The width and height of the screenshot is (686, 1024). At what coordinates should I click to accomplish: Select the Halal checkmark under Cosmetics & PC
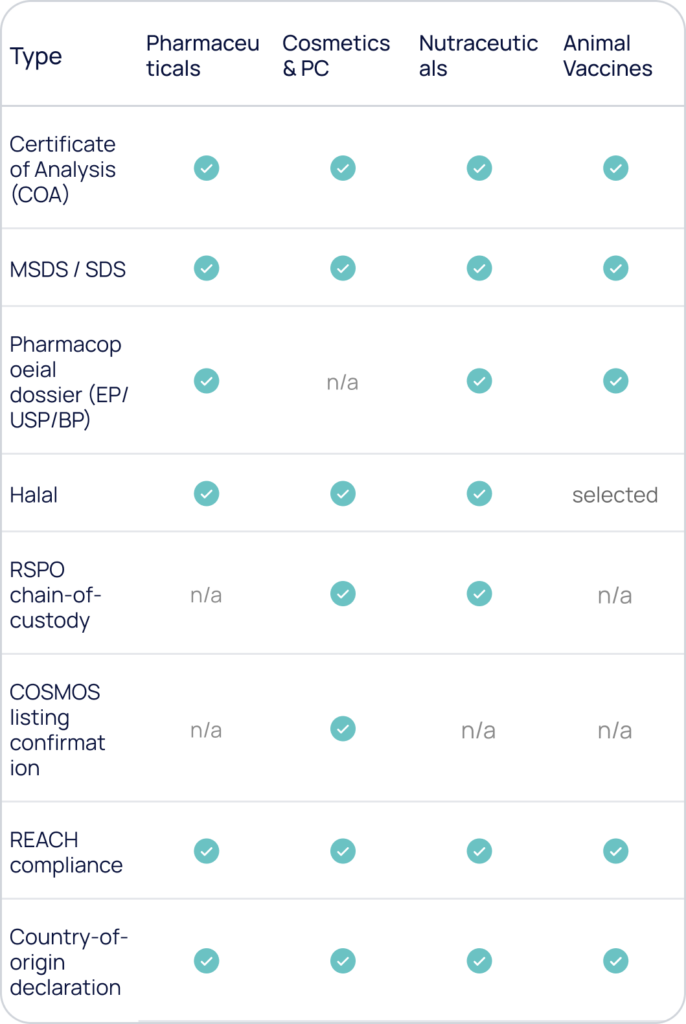(x=343, y=494)
